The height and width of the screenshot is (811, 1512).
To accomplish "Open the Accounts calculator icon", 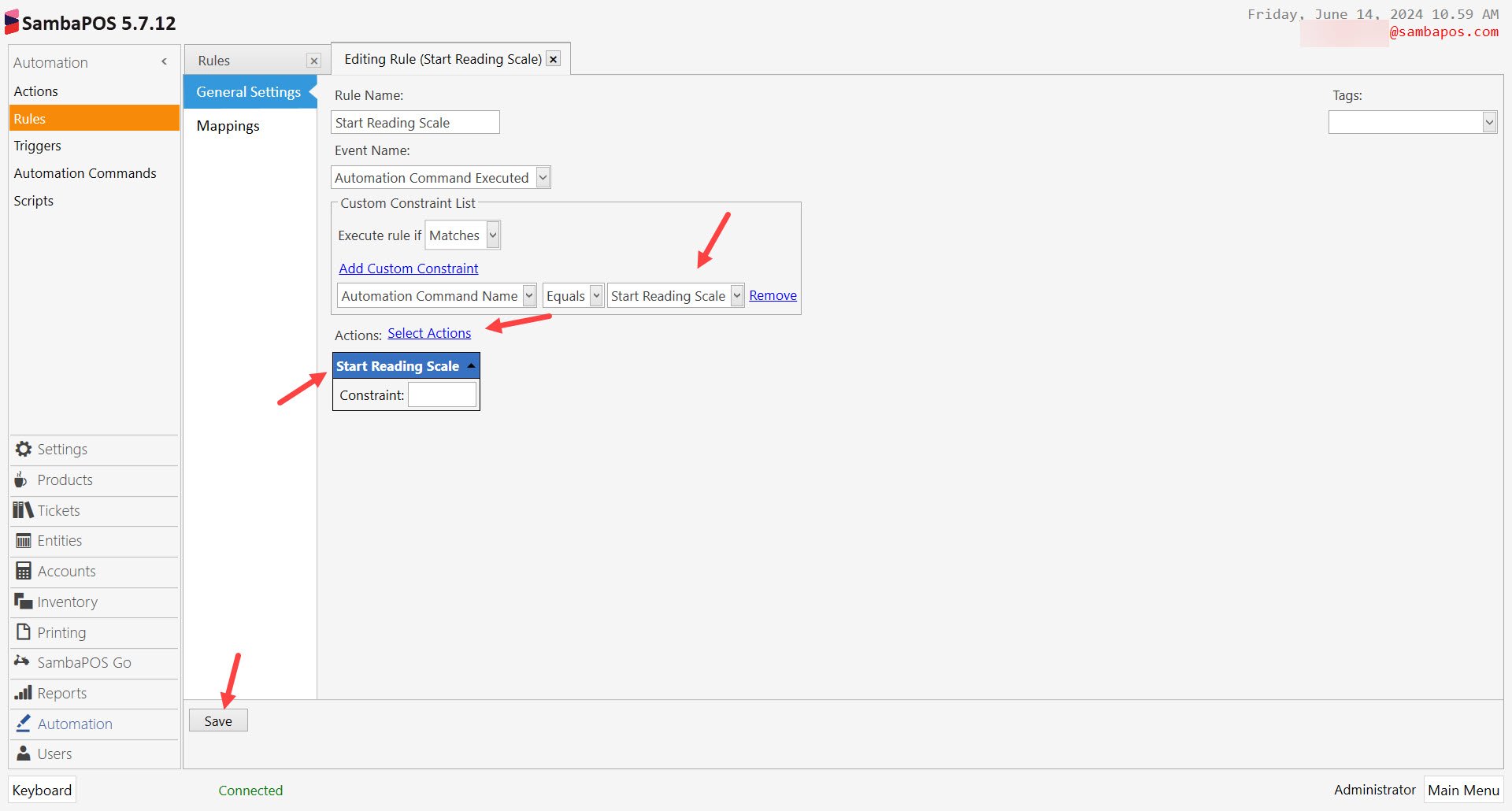I will [x=21, y=571].
